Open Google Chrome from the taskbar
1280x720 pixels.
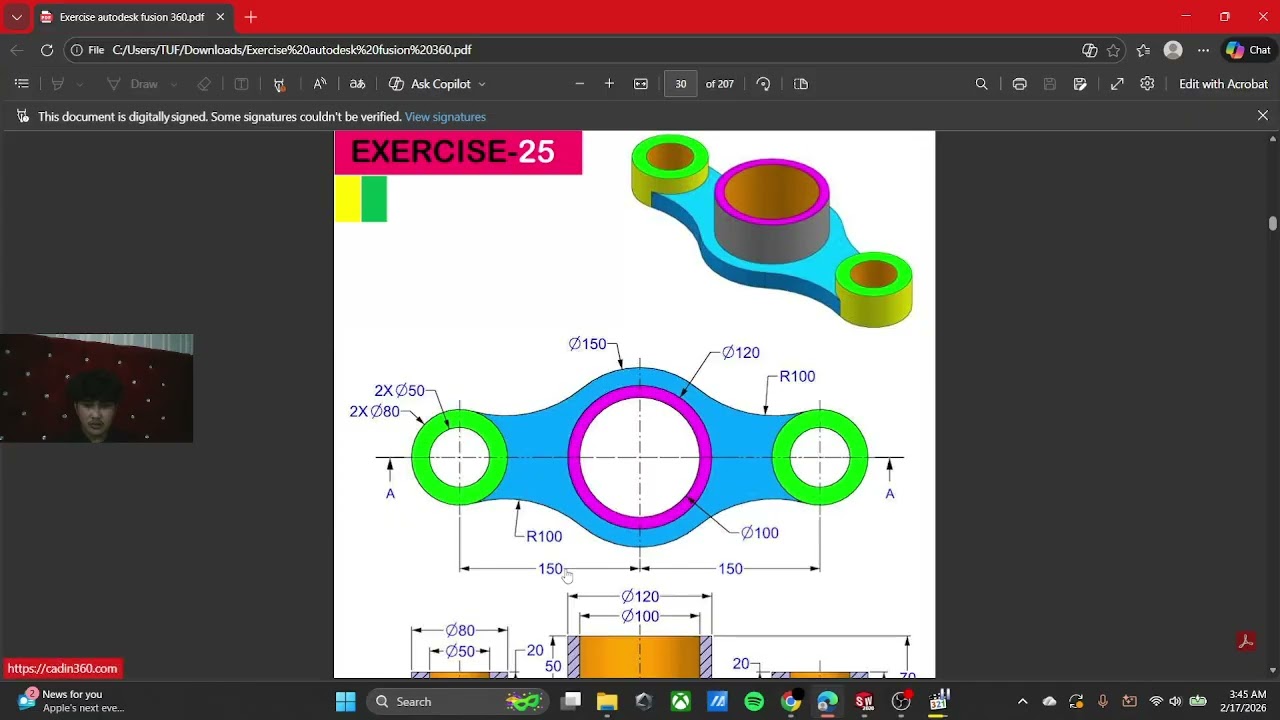tap(791, 701)
